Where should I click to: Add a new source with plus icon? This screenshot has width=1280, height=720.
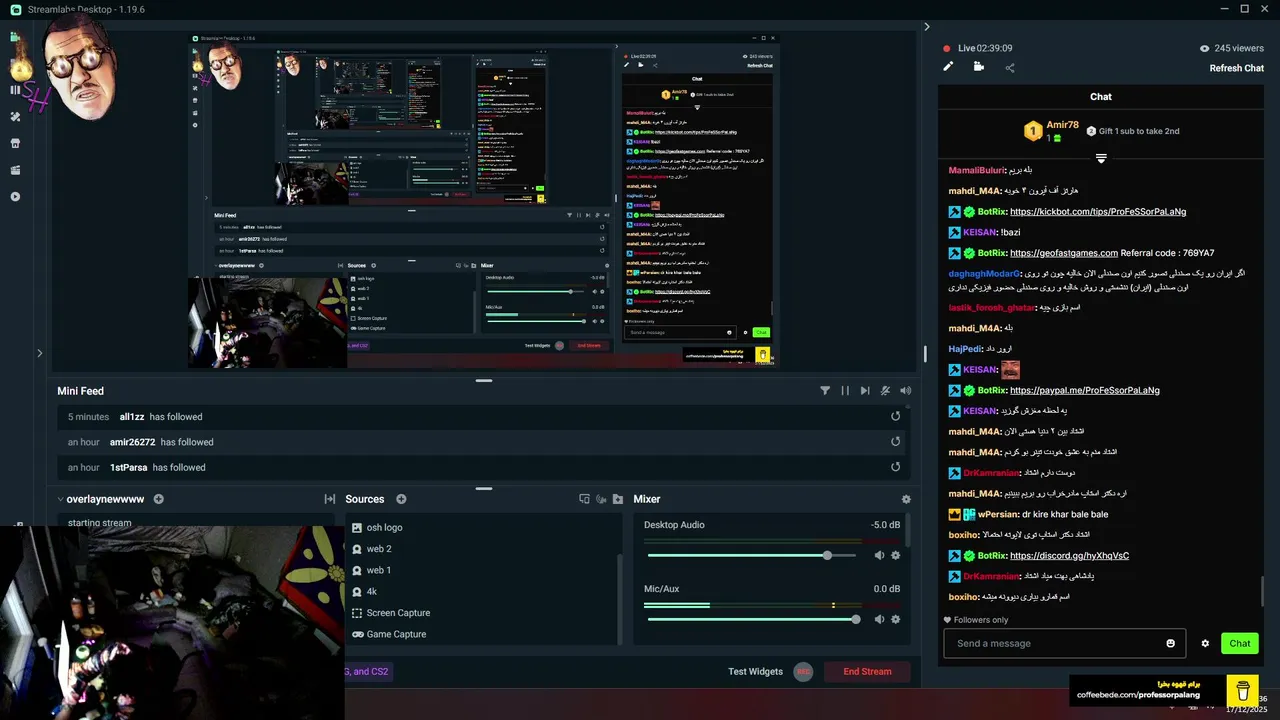tap(401, 499)
